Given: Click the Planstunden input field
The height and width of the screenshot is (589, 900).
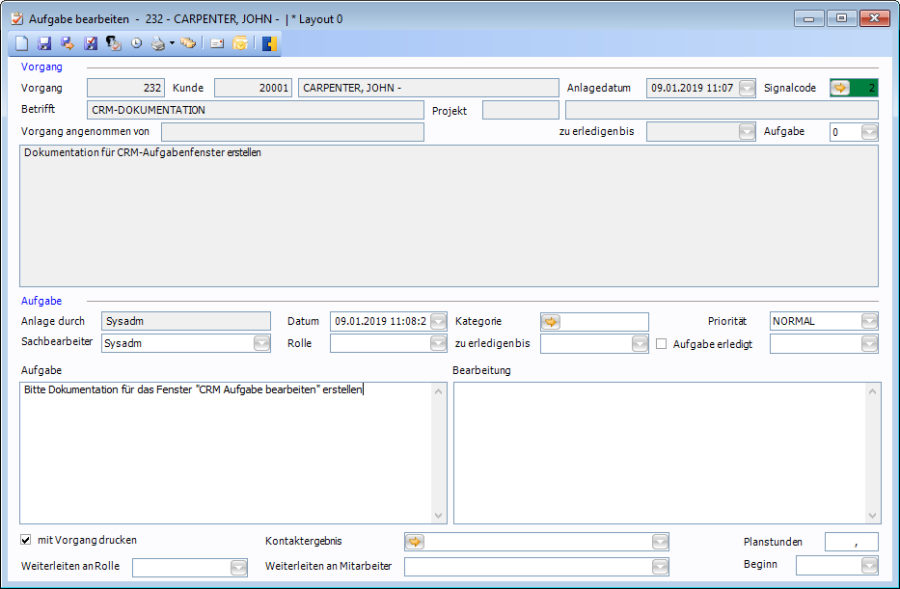Looking at the screenshot, I should click(x=851, y=542).
